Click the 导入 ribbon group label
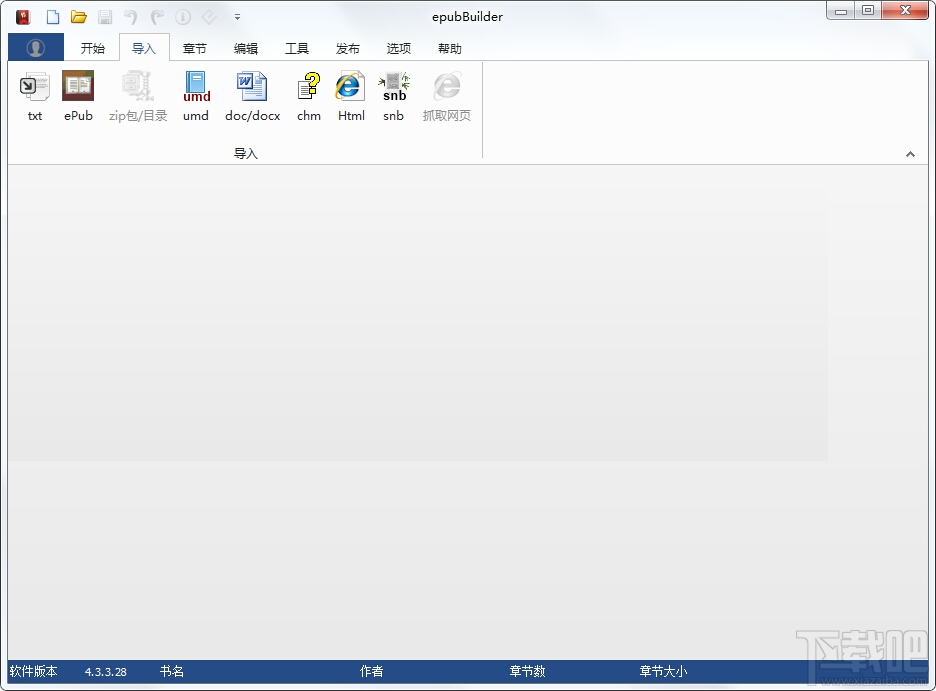The width and height of the screenshot is (936, 691). (x=245, y=153)
